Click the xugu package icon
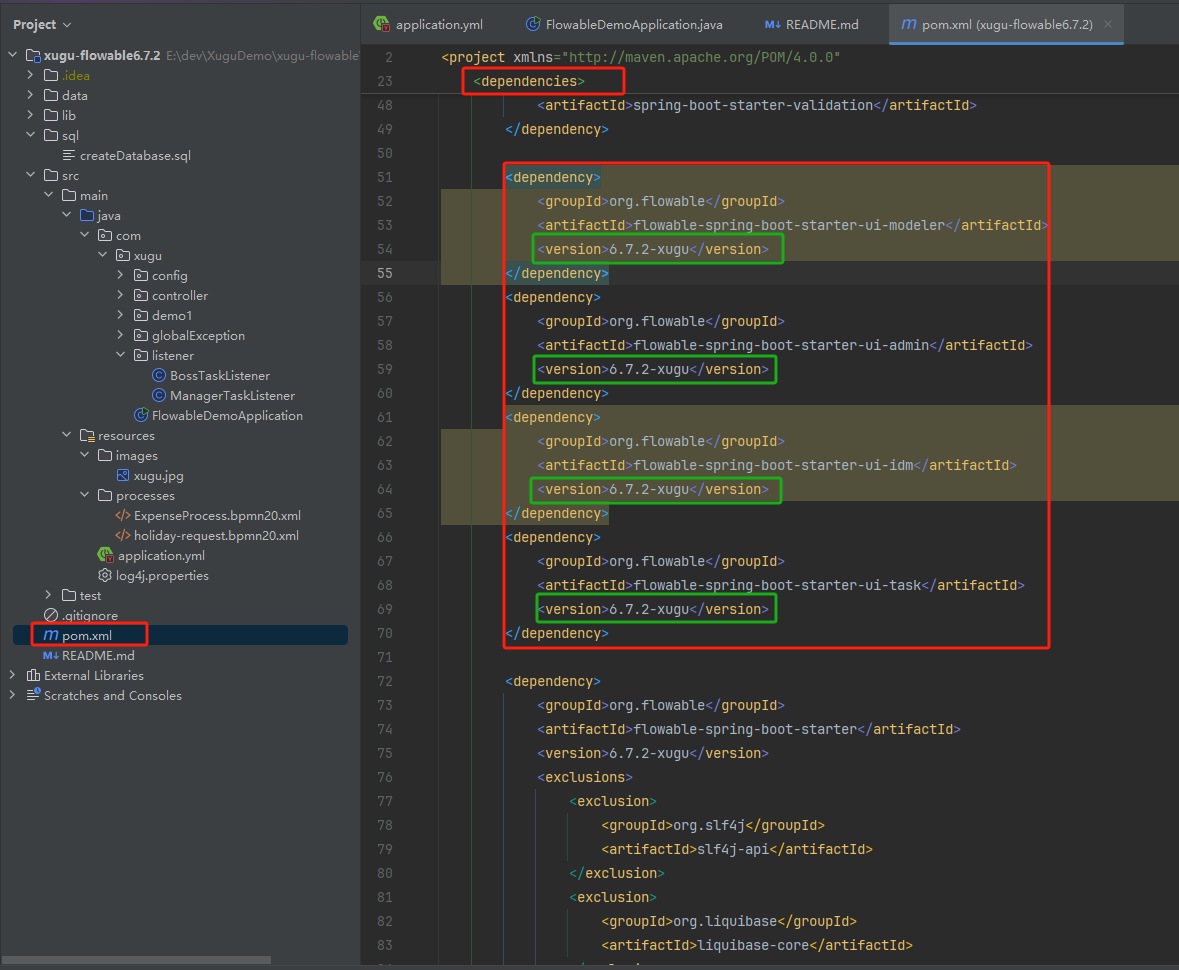 pyautogui.click(x=123, y=256)
